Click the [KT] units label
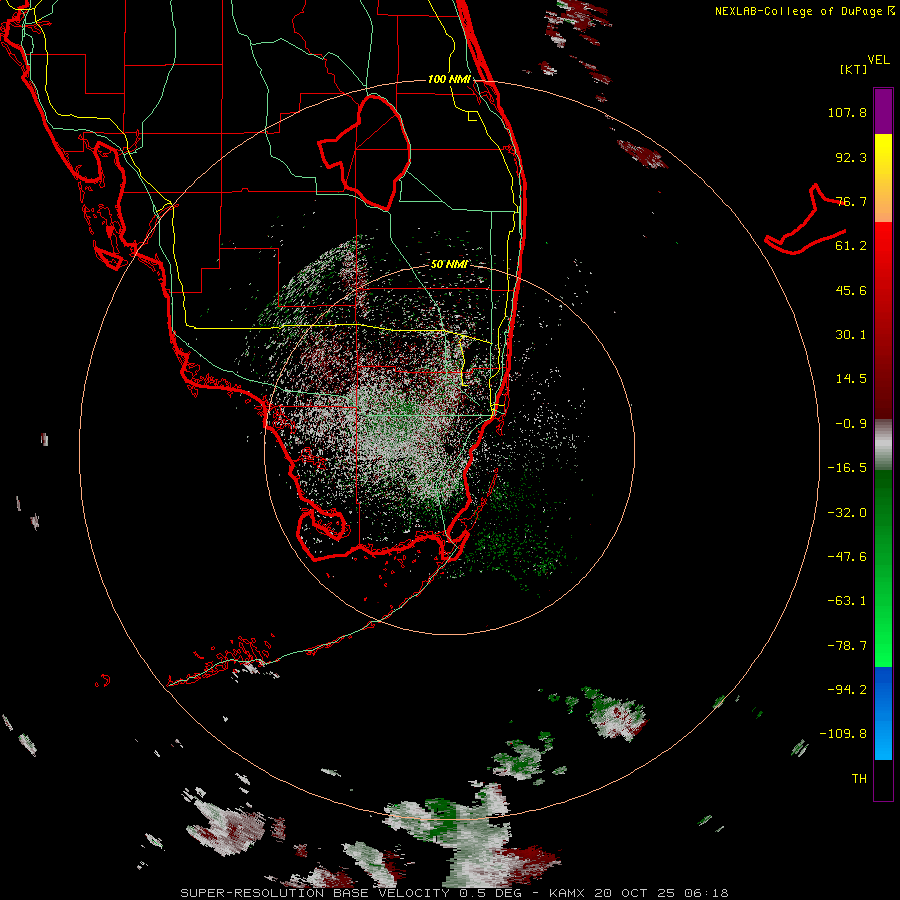Image resolution: width=900 pixels, height=900 pixels. tap(853, 69)
